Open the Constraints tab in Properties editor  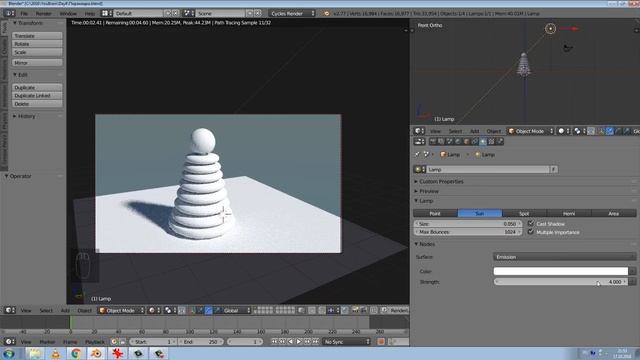(x=475, y=142)
